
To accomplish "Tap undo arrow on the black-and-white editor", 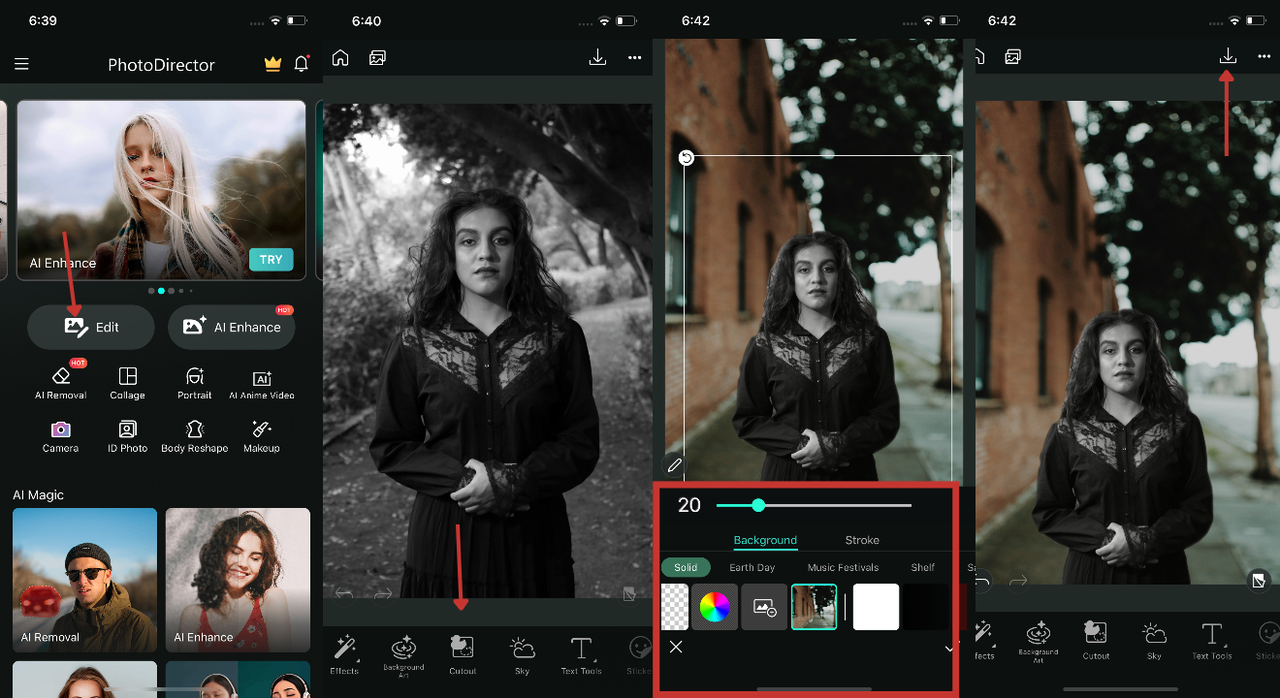I will point(344,594).
